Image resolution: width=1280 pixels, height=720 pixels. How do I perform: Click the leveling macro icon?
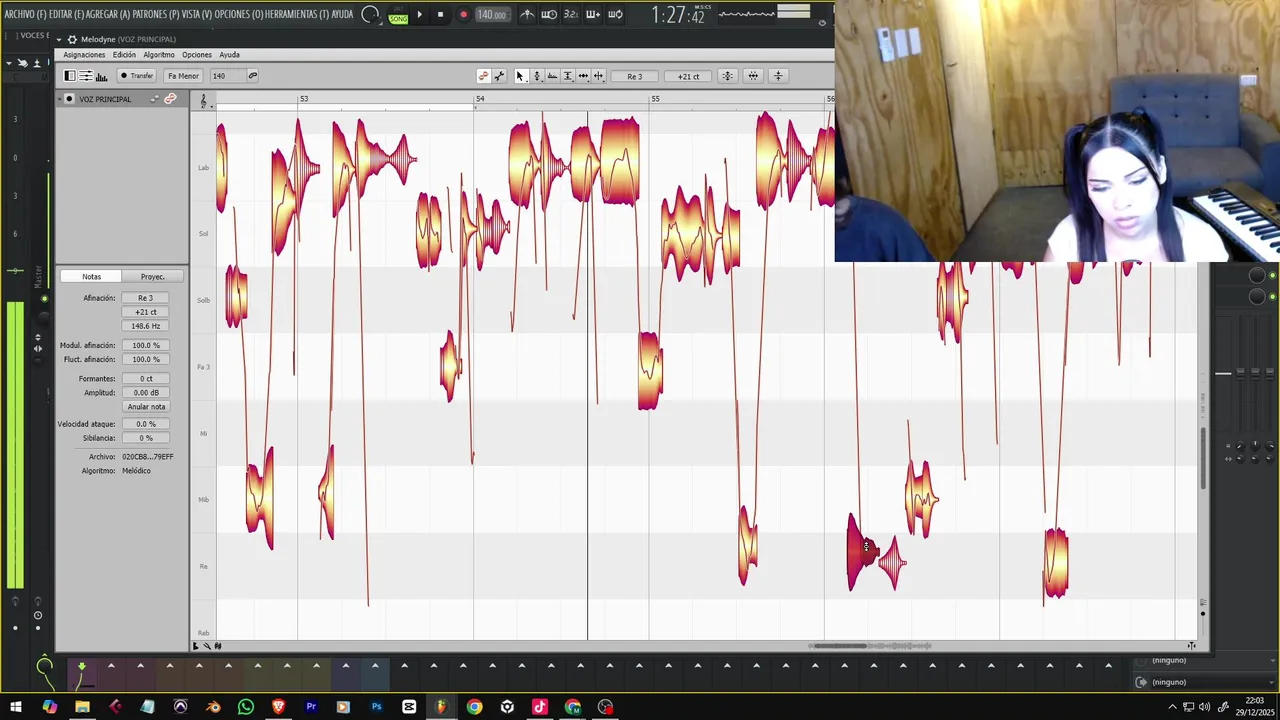tap(778, 76)
